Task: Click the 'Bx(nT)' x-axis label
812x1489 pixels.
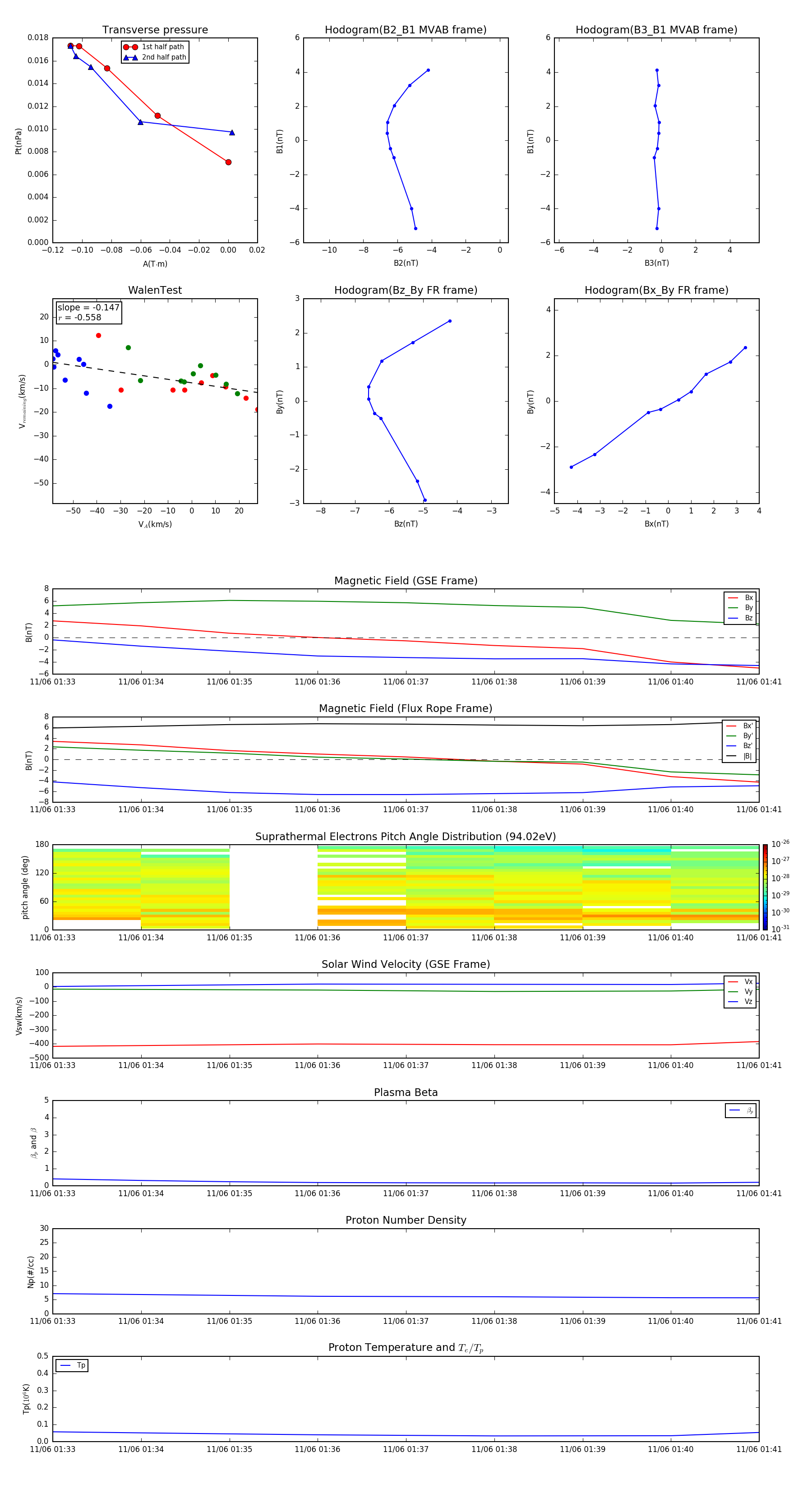Action: (656, 524)
